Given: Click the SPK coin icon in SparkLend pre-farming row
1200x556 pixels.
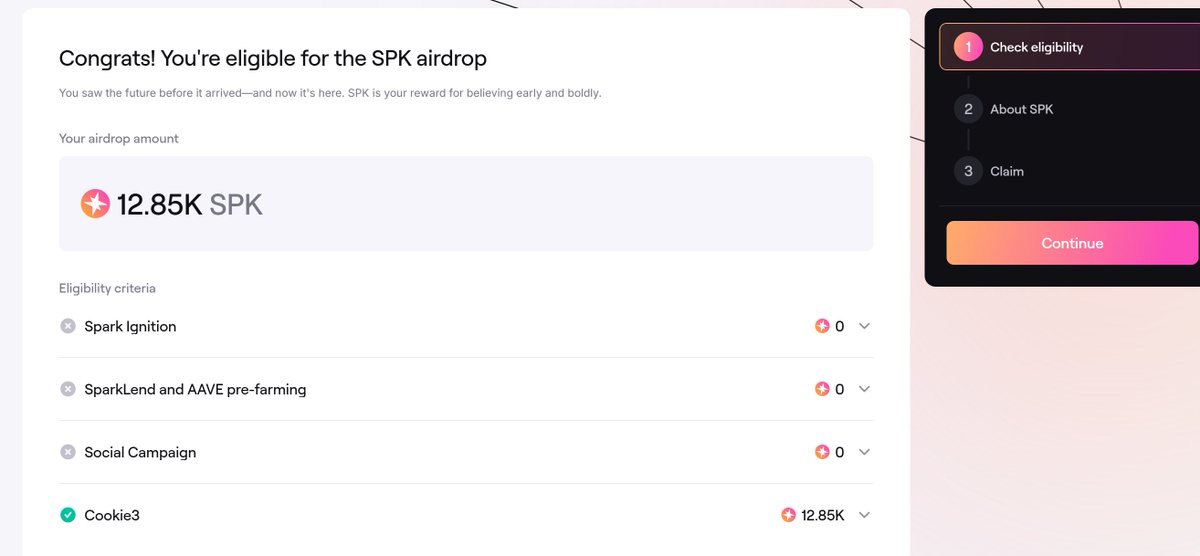Looking at the screenshot, I should (x=822, y=389).
